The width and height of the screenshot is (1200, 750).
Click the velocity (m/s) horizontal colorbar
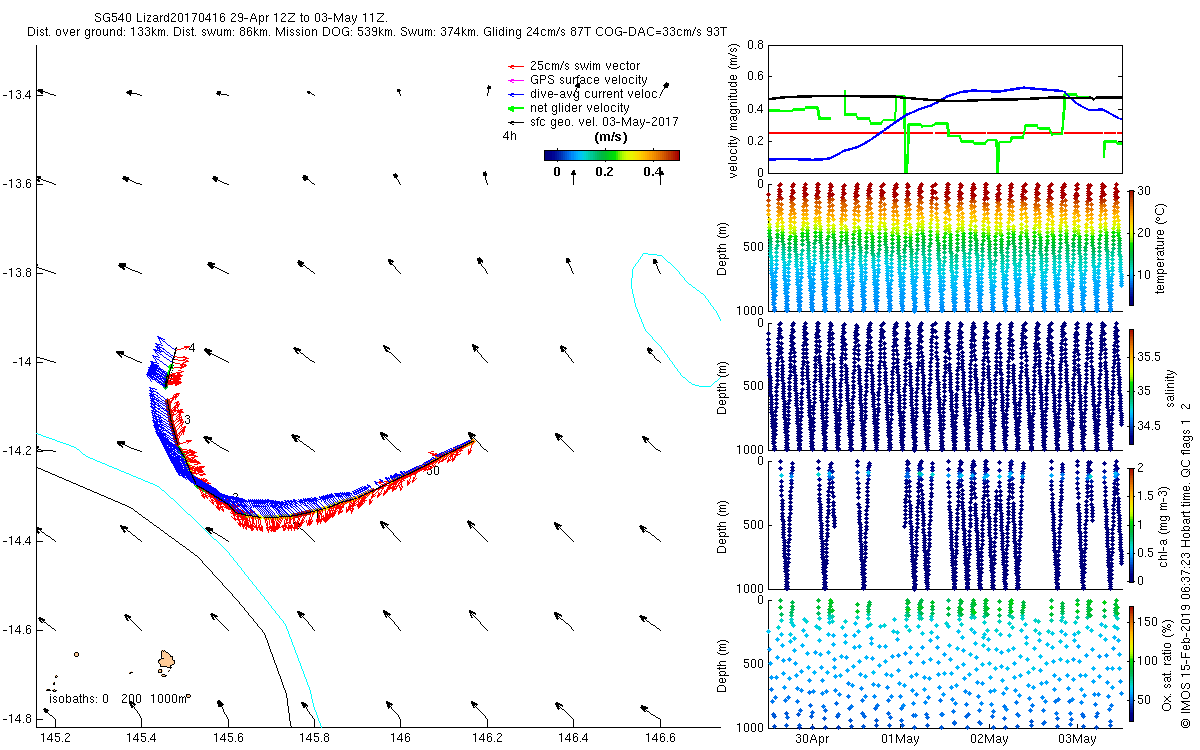coord(611,155)
